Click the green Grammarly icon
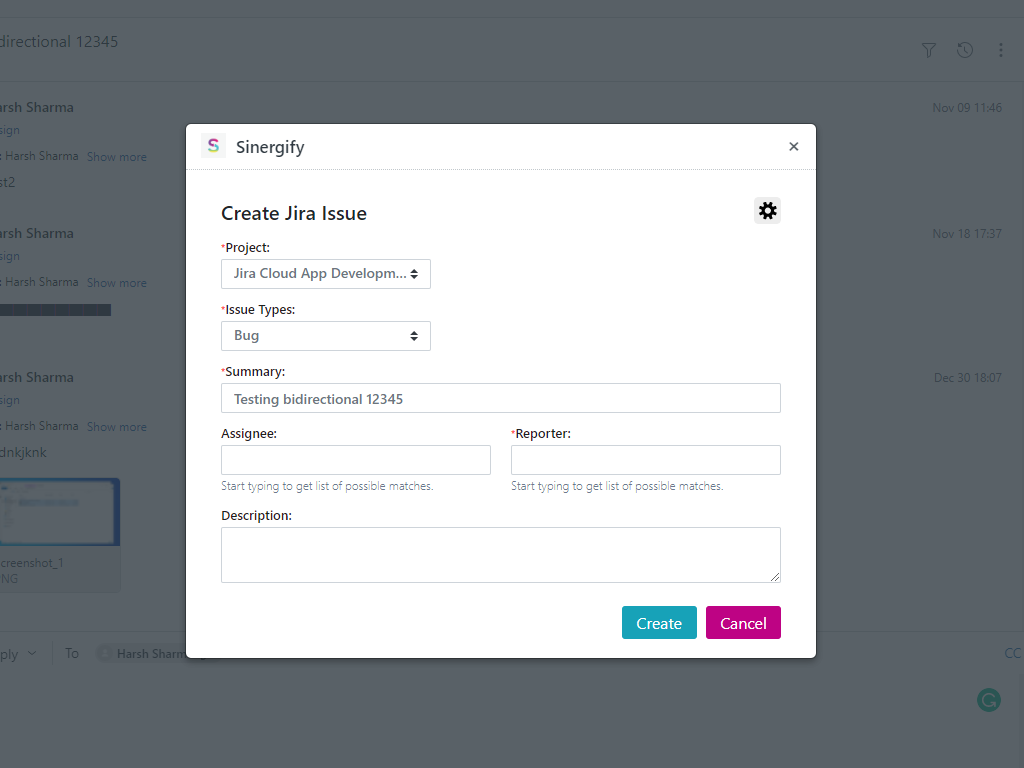The height and width of the screenshot is (768, 1024). (x=988, y=700)
